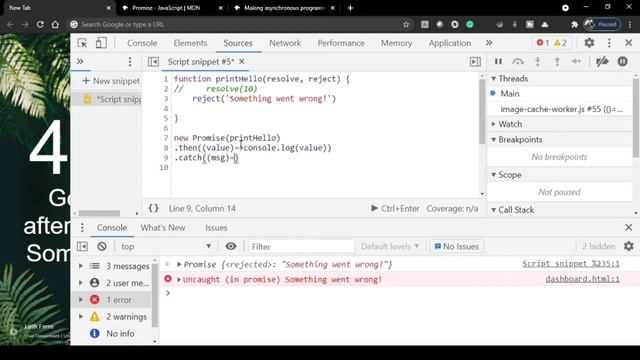The image size is (640, 360).
Task: Click the No Issues button
Action: tap(456, 247)
